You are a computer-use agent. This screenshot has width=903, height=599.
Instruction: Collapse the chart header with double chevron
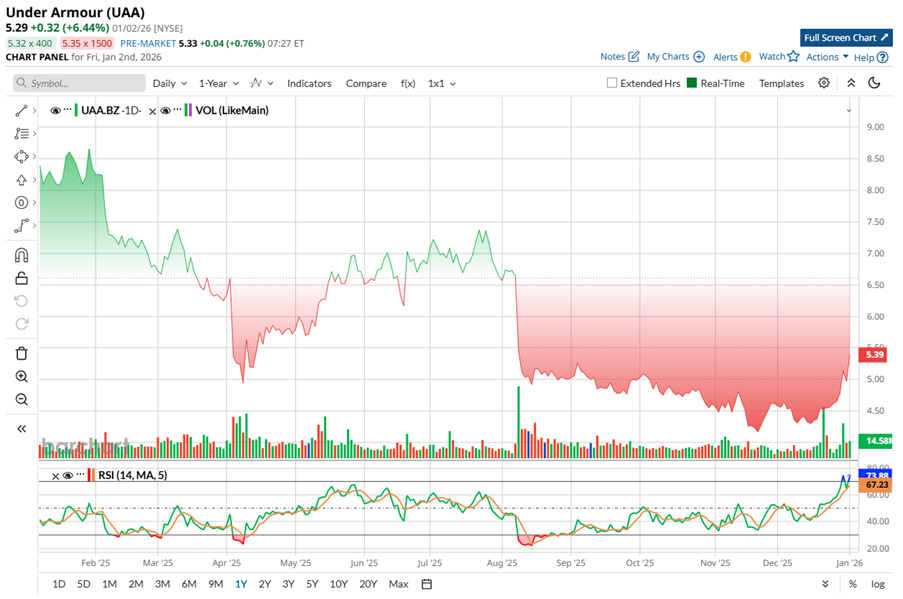[x=851, y=83]
